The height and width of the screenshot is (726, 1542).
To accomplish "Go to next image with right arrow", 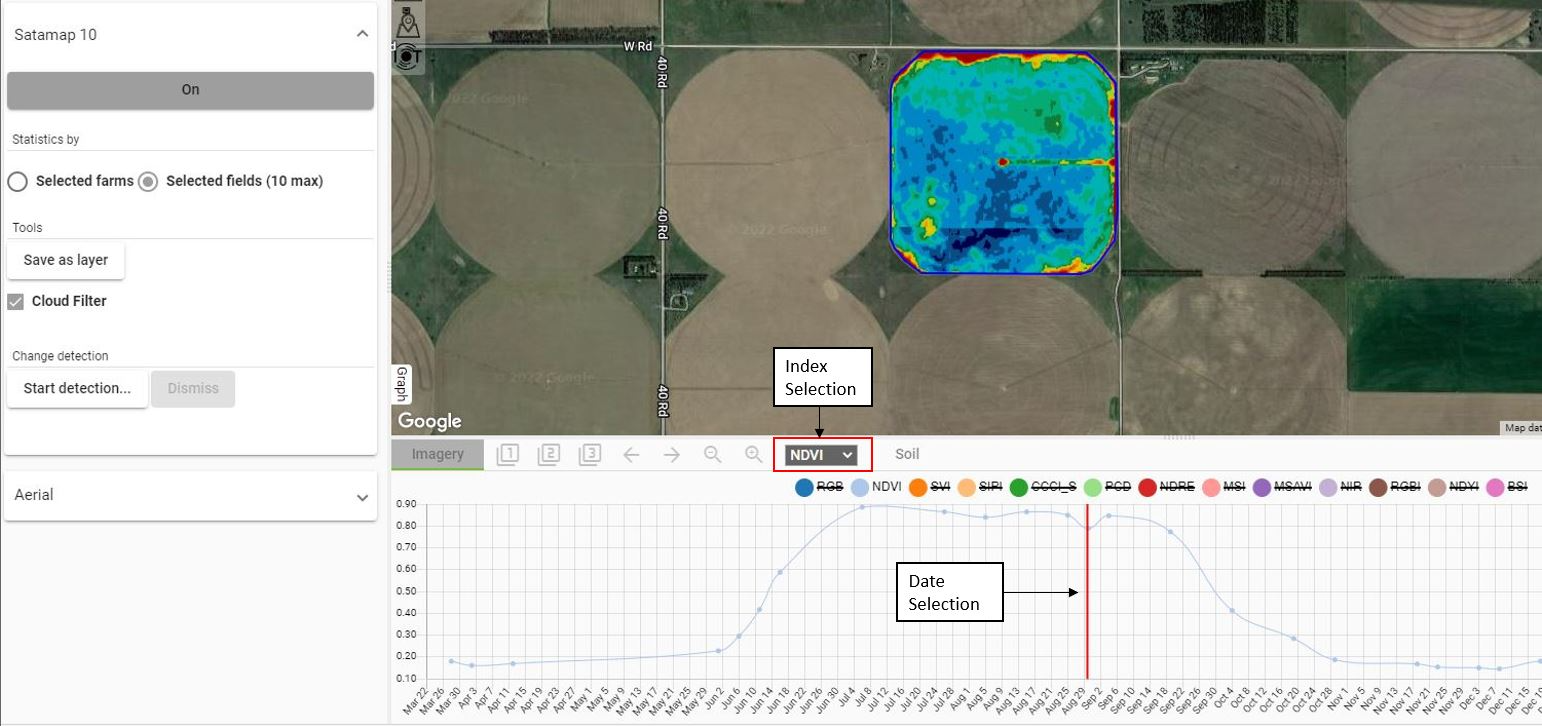I will pyautogui.click(x=672, y=455).
